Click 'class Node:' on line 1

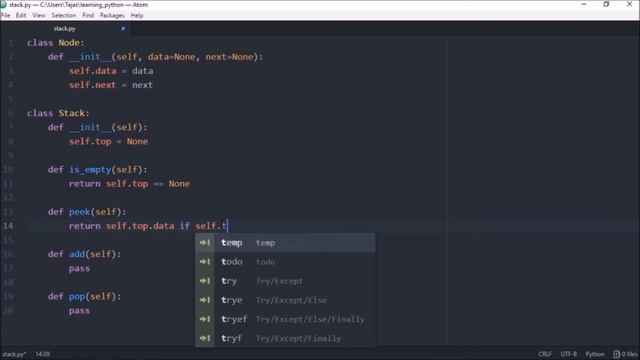click(56, 43)
